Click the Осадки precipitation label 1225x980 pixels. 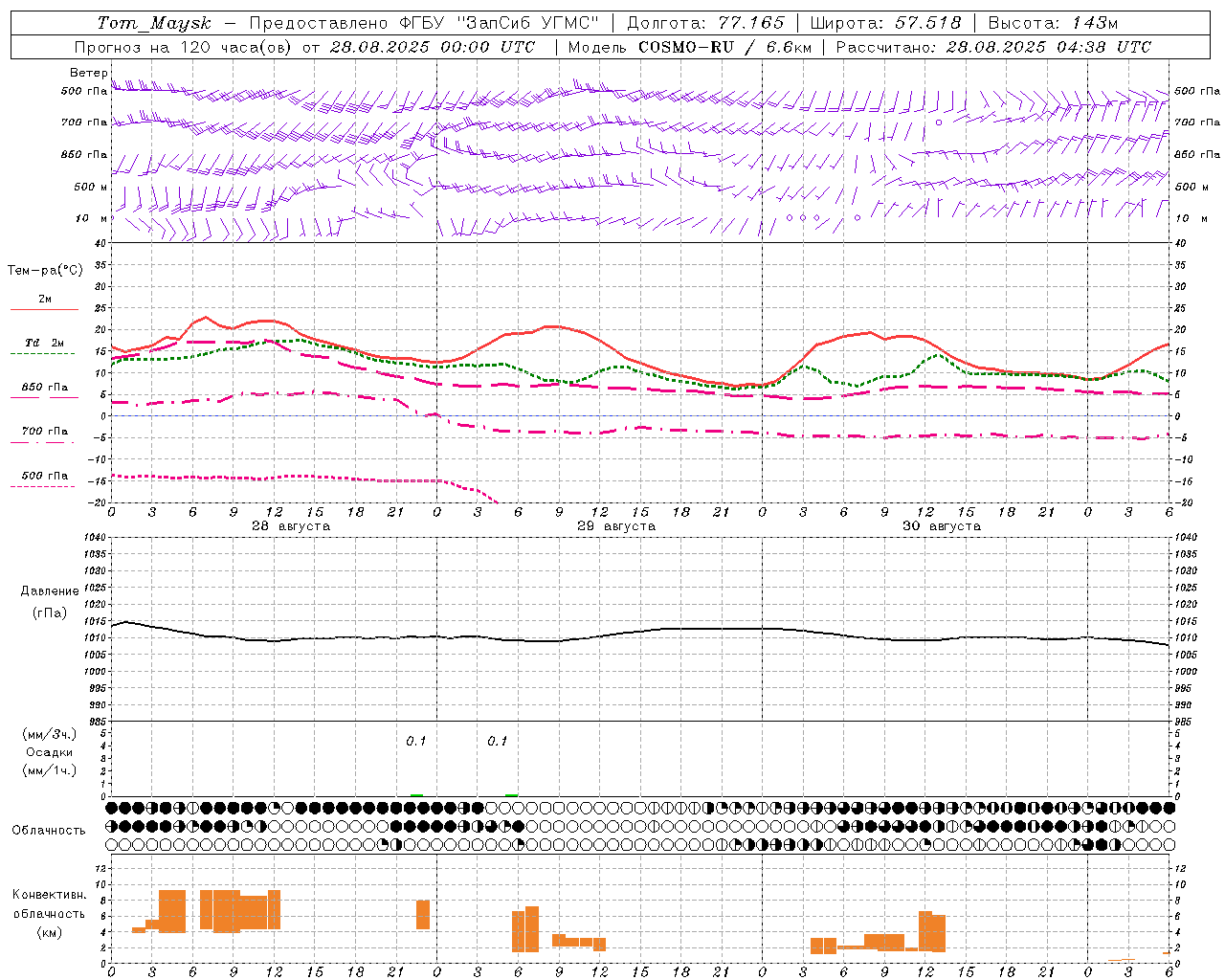(x=50, y=752)
